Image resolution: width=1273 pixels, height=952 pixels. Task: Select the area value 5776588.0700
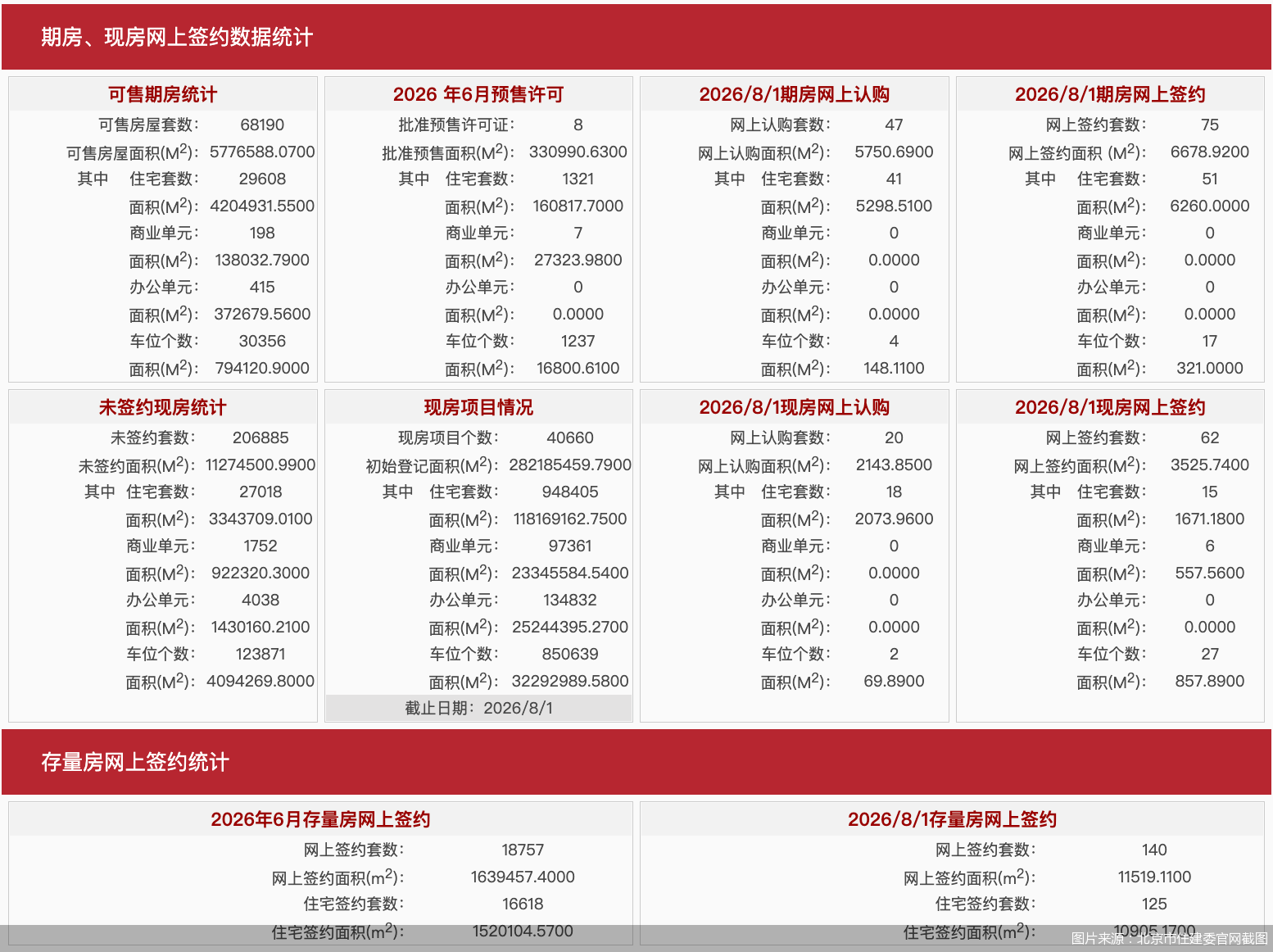pos(262,152)
